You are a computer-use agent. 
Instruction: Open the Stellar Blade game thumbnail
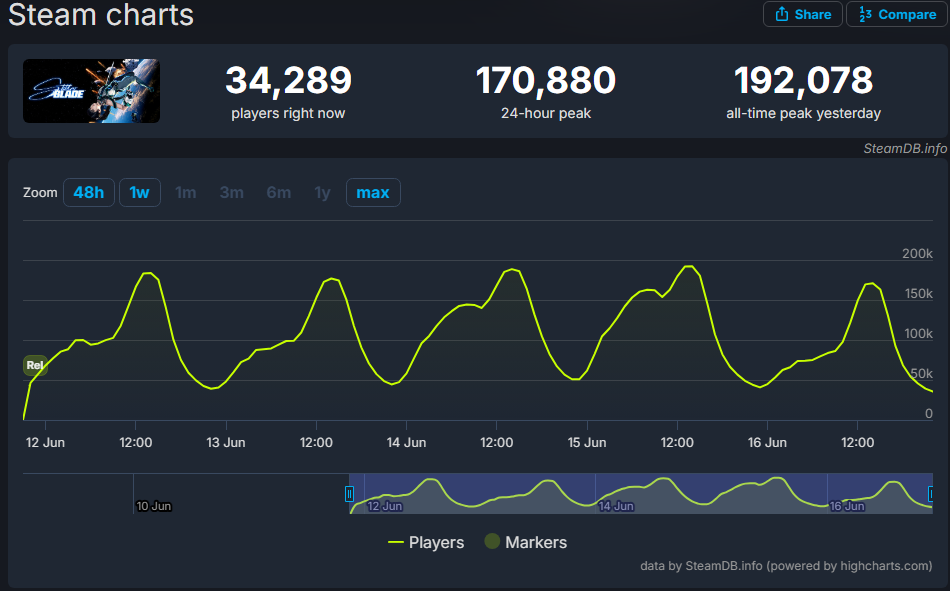(91, 91)
